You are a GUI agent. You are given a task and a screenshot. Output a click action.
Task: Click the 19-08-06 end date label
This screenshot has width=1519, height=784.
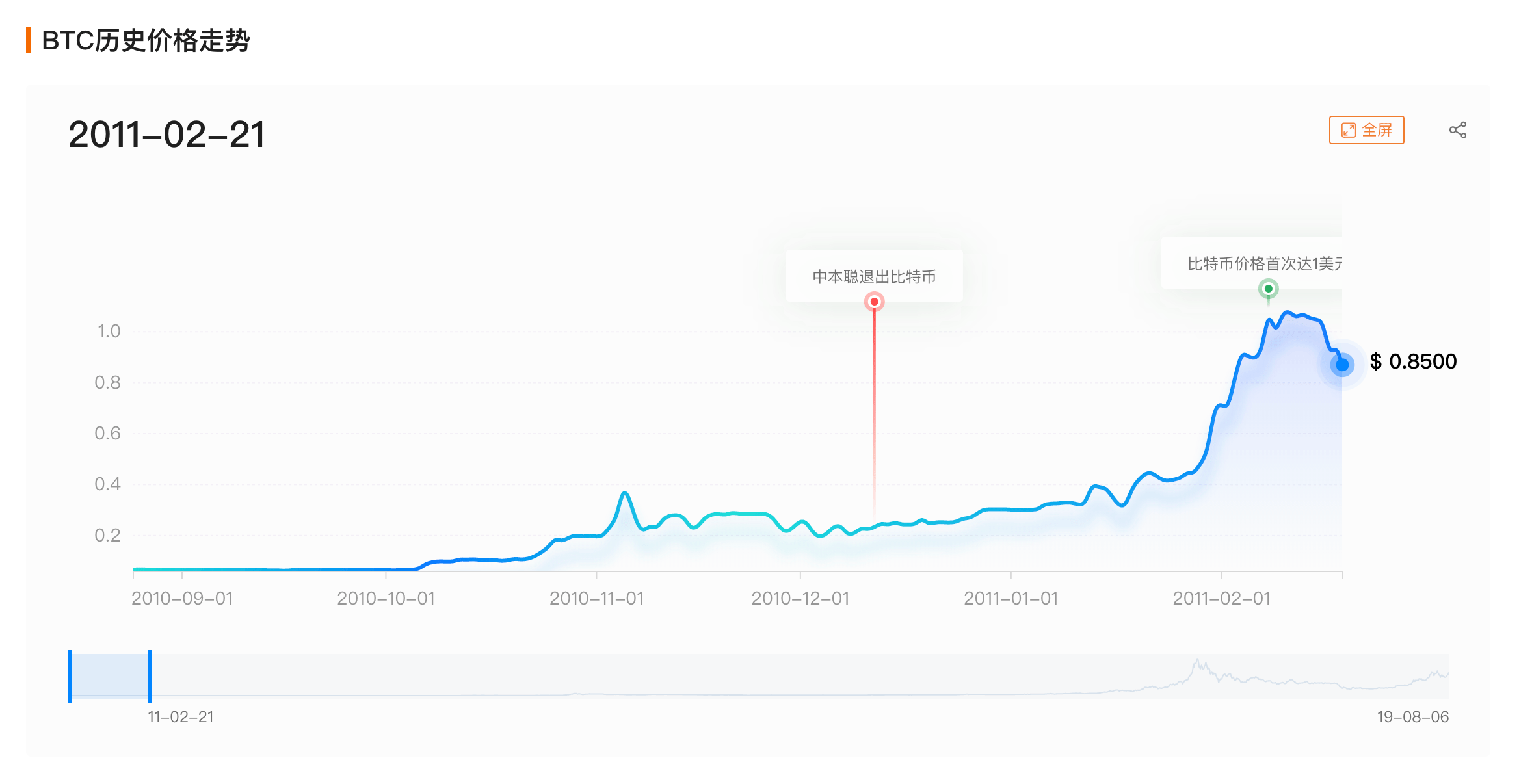click(1412, 716)
